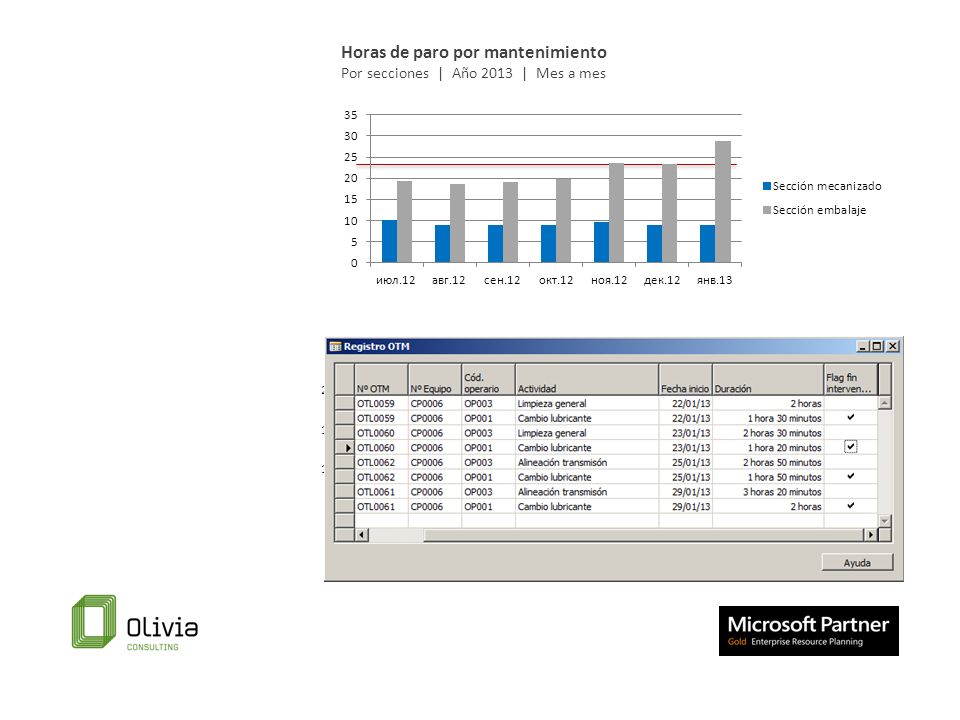
Task: Click the "Mes a mes" subtitle text
Action: (x=571, y=73)
